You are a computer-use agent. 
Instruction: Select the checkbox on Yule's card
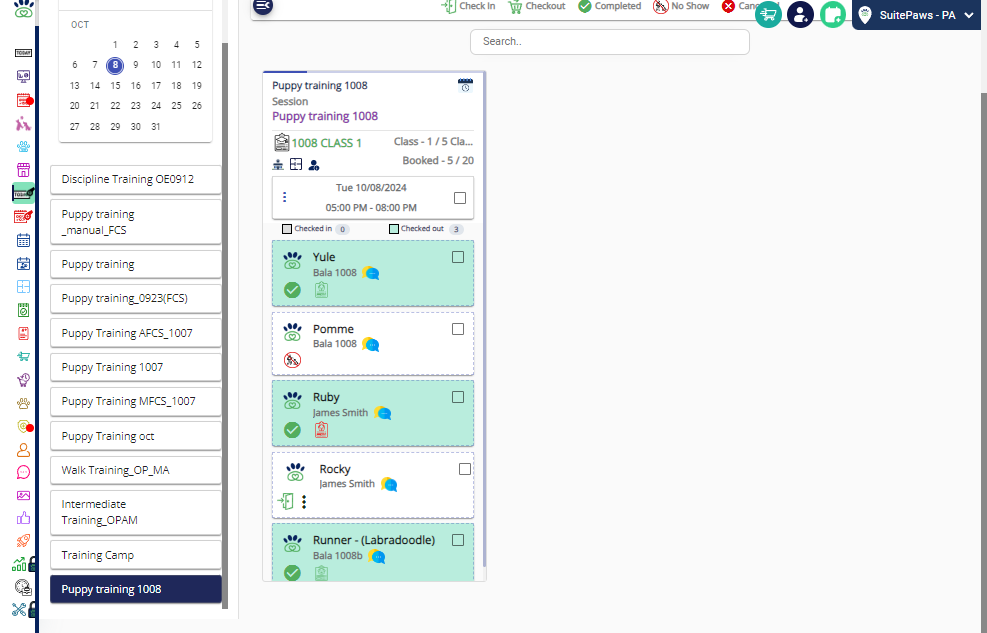click(458, 257)
